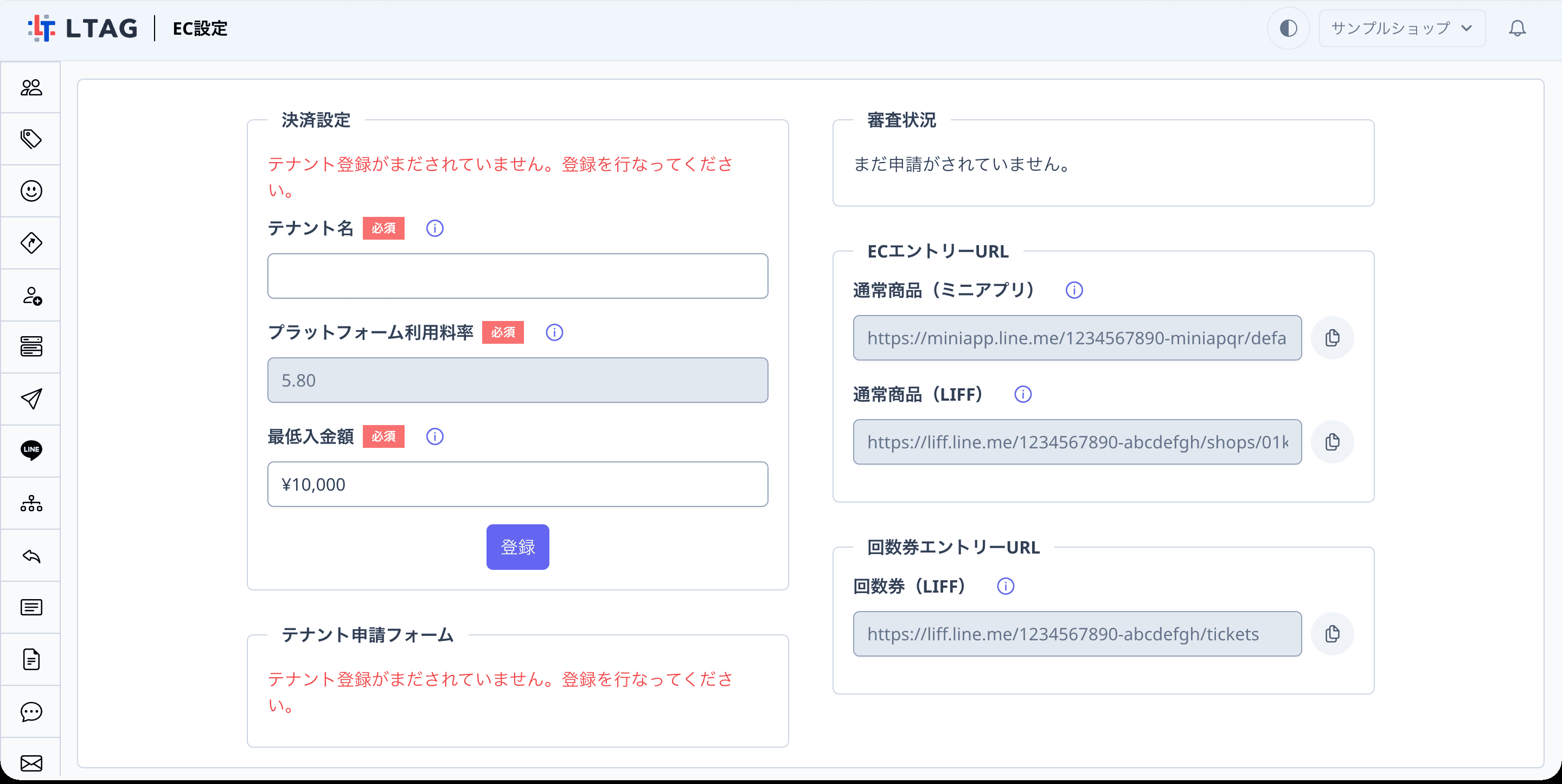The image size is (1562, 784).
Task: Open the speech bubble dots icon
Action: pyautogui.click(x=31, y=711)
